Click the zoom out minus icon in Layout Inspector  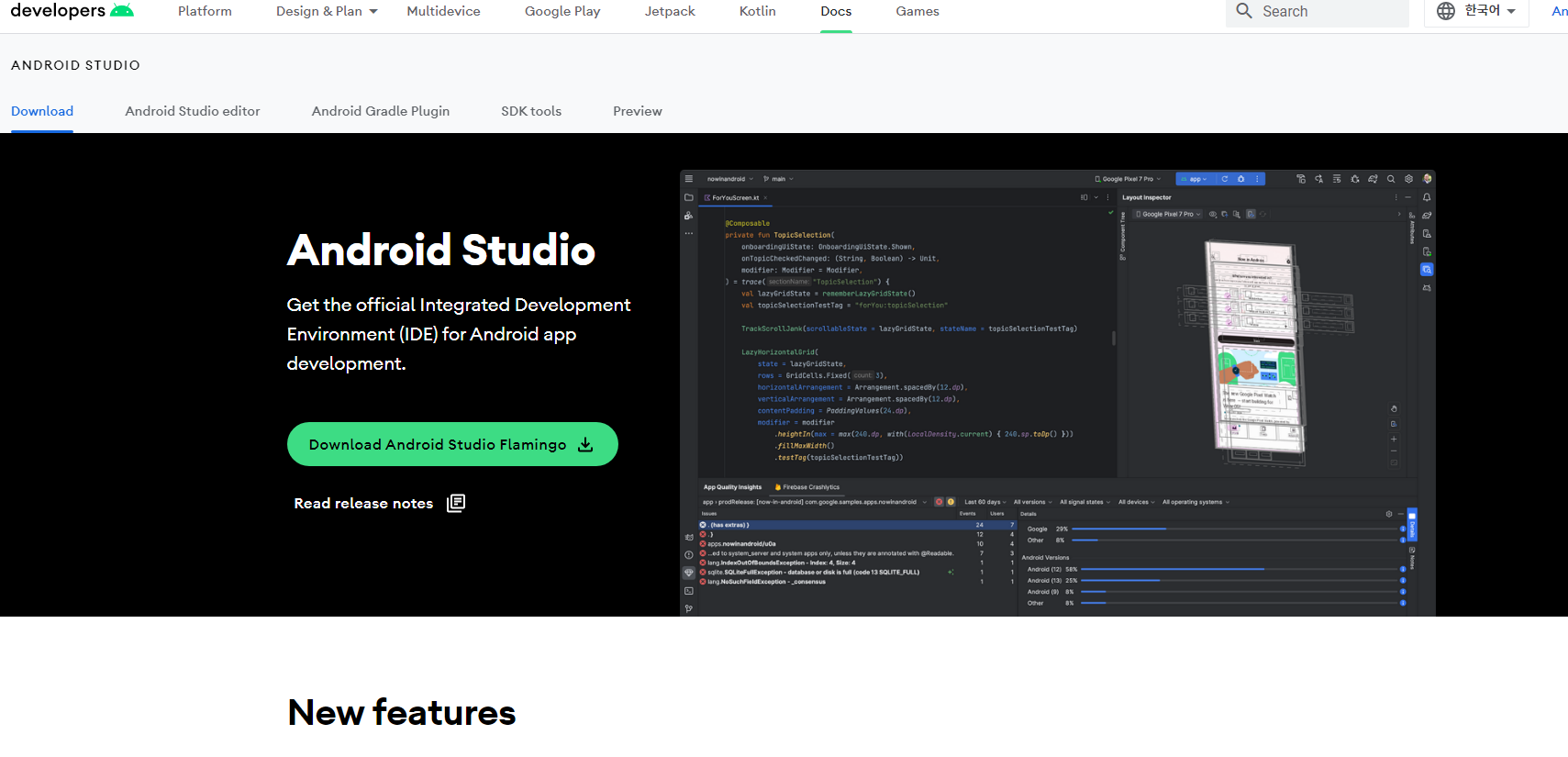(1394, 451)
